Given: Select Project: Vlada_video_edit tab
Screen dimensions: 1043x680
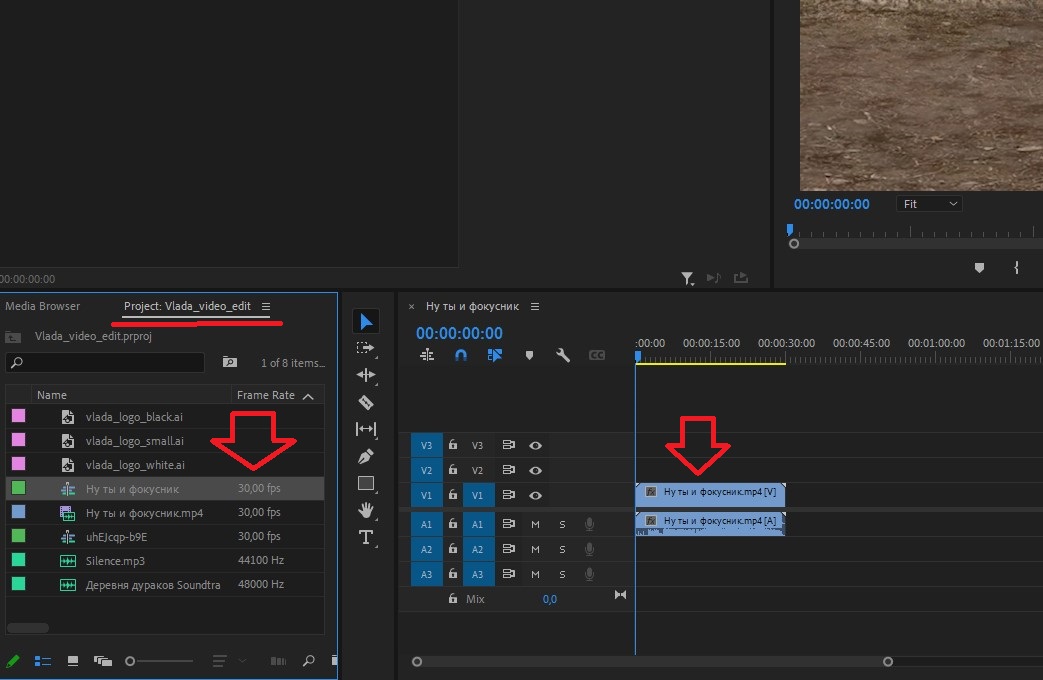Looking at the screenshot, I should (x=187, y=306).
